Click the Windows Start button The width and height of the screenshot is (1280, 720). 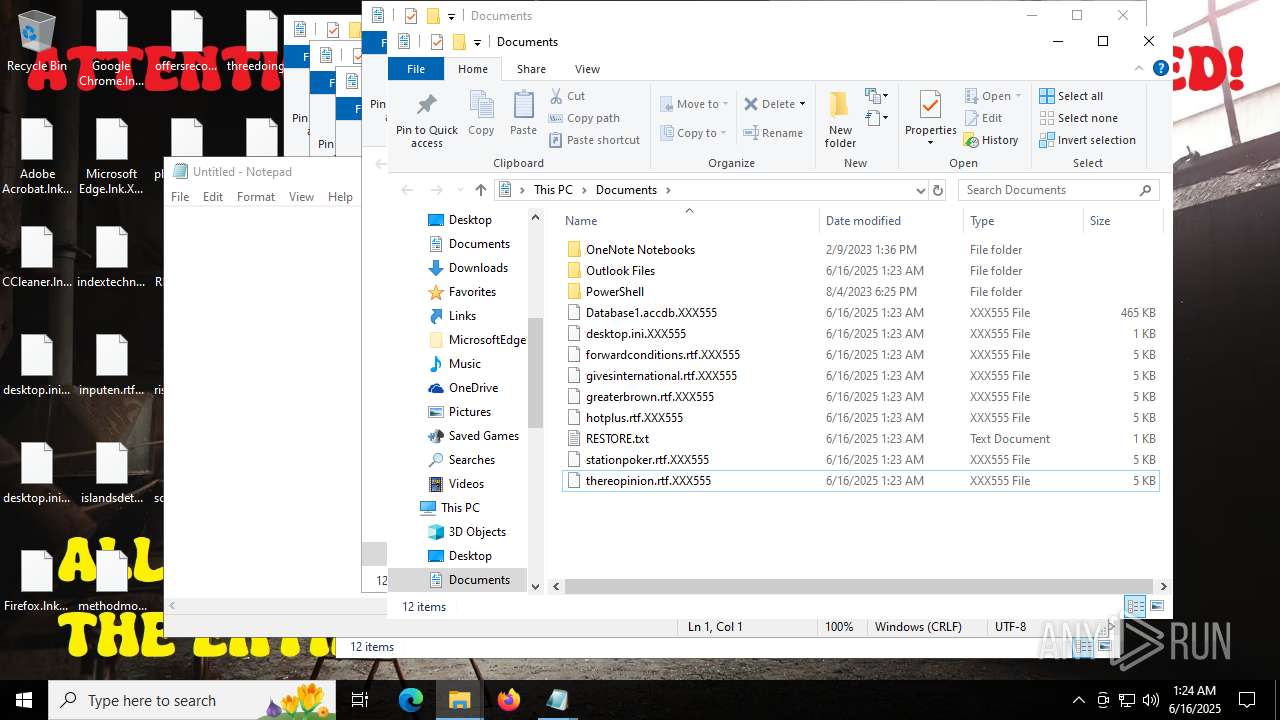(x=24, y=700)
